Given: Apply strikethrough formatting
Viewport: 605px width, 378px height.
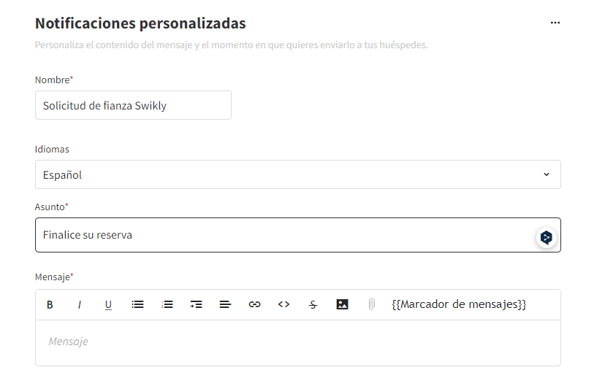Looking at the screenshot, I should coord(313,305).
